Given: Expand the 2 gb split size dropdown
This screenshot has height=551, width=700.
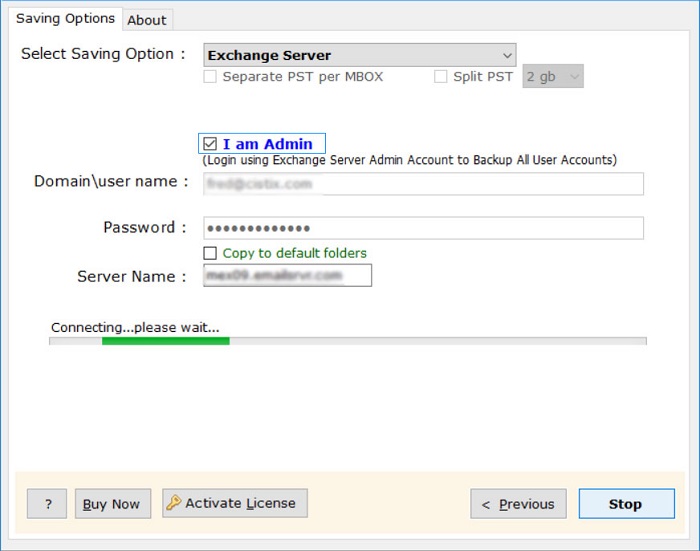Looking at the screenshot, I should (553, 77).
